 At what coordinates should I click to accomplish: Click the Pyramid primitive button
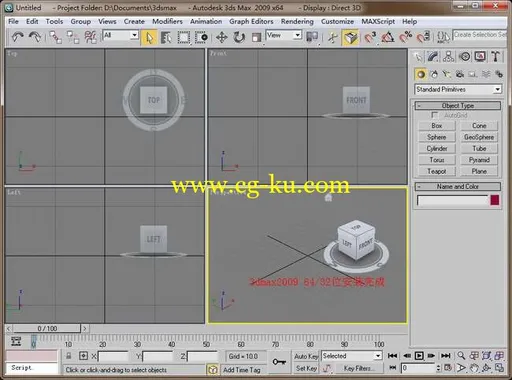point(479,160)
